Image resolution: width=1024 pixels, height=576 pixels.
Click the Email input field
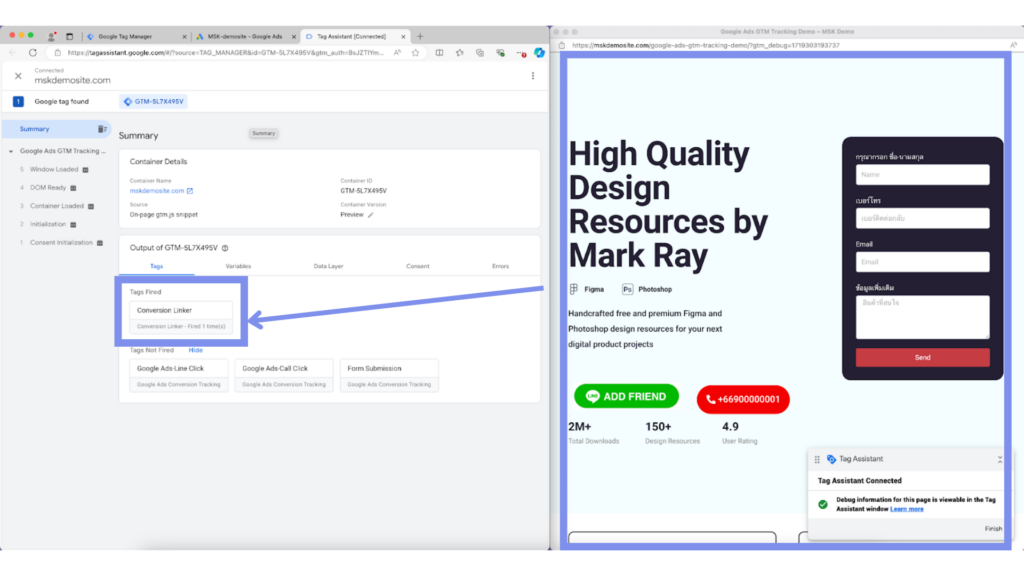coord(923,263)
